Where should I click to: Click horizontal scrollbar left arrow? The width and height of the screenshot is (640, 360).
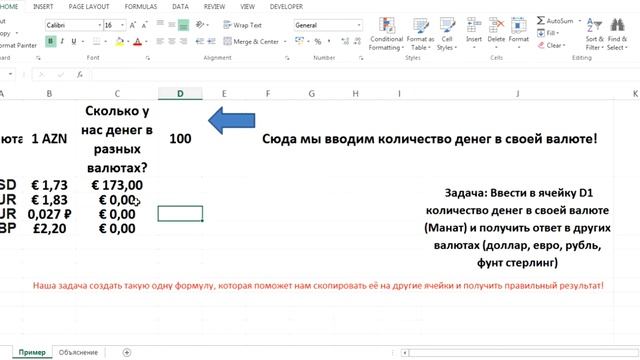(x=404, y=353)
